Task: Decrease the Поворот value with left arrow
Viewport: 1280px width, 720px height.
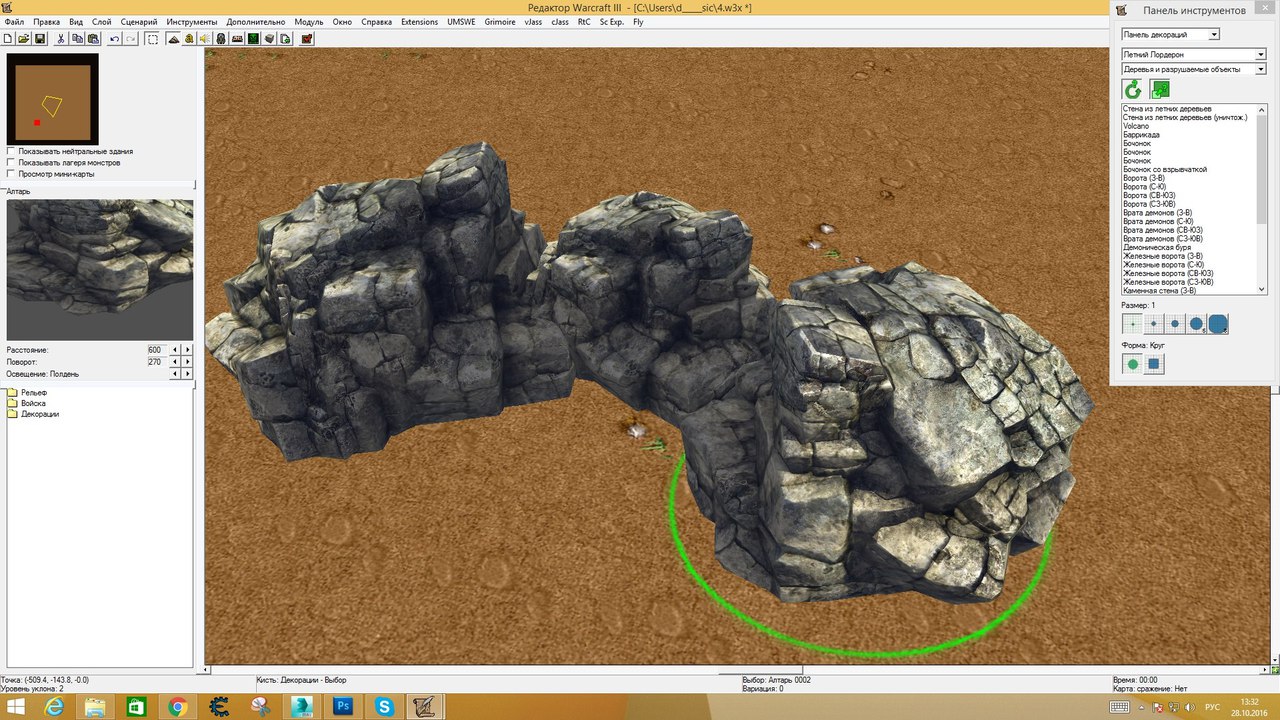Action: click(176, 362)
